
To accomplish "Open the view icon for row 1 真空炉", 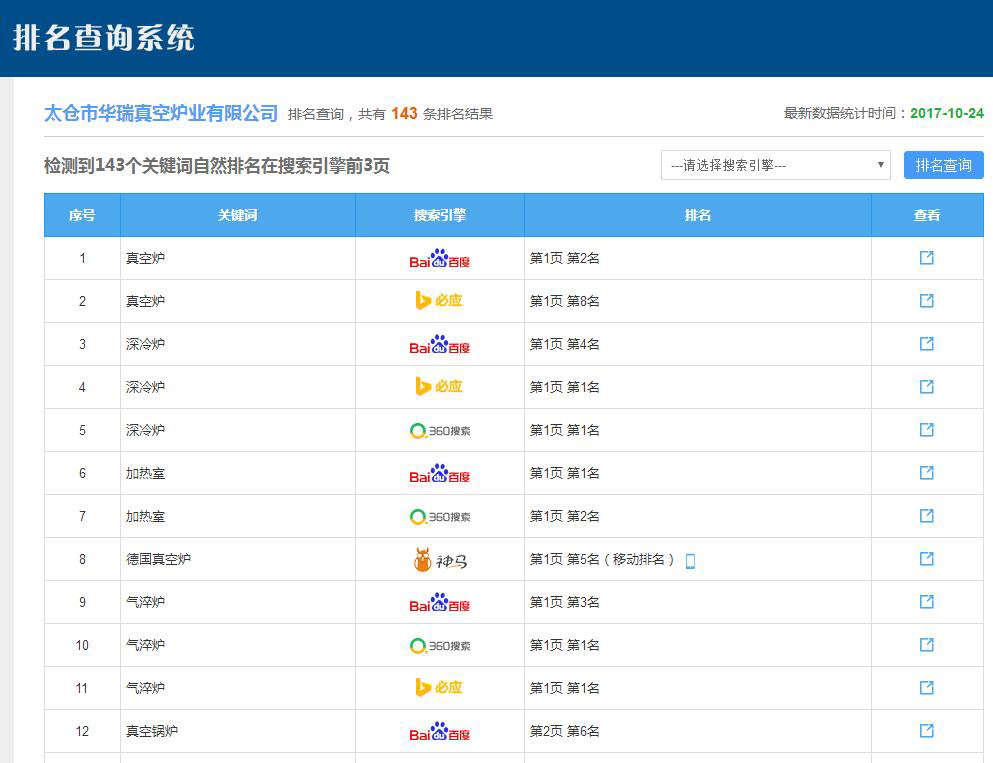I will point(926,258).
